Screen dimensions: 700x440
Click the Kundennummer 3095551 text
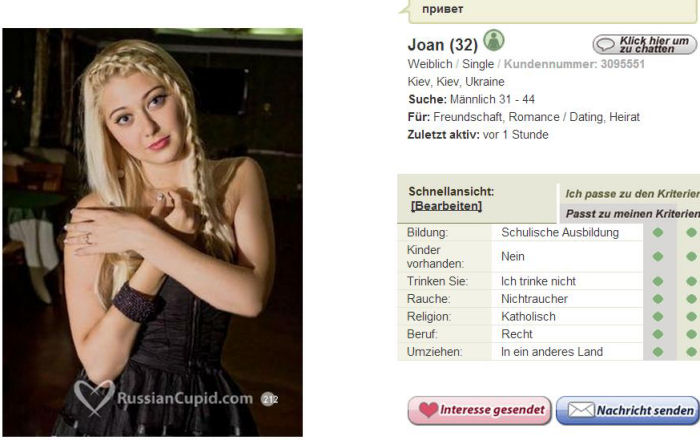574,64
